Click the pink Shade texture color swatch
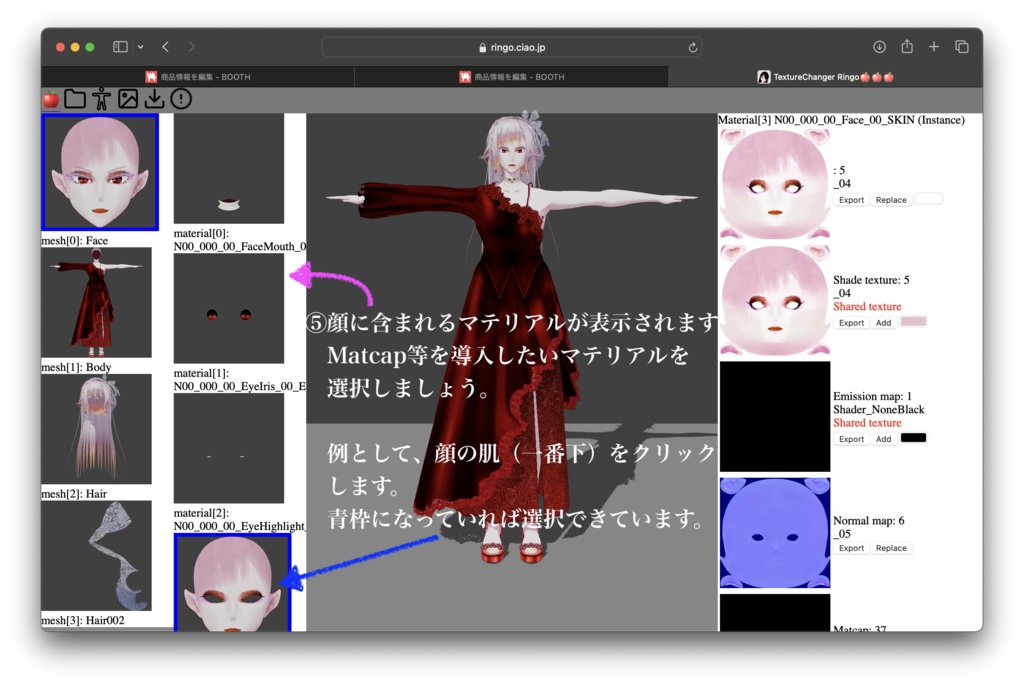Viewport: 1024px width, 686px height. [x=913, y=321]
